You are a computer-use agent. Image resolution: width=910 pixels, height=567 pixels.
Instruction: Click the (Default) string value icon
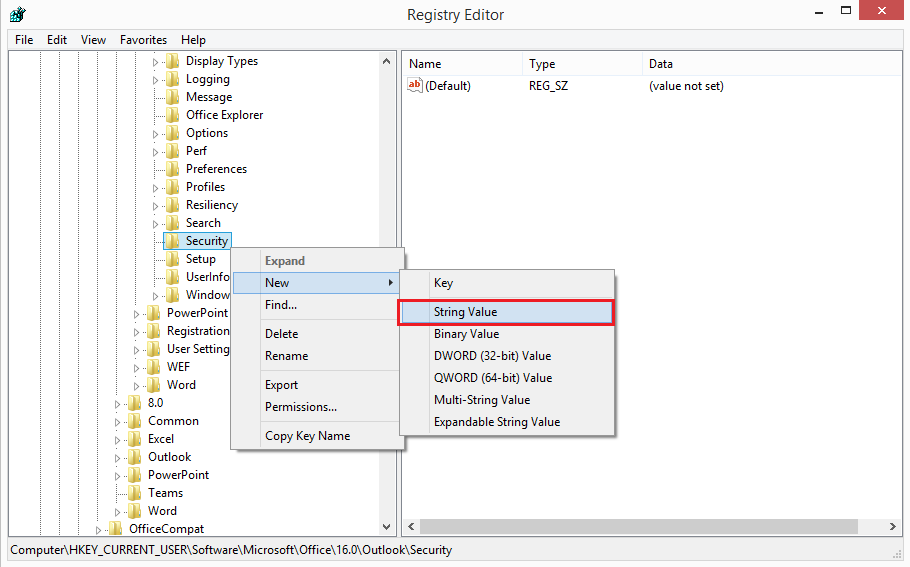pos(414,85)
